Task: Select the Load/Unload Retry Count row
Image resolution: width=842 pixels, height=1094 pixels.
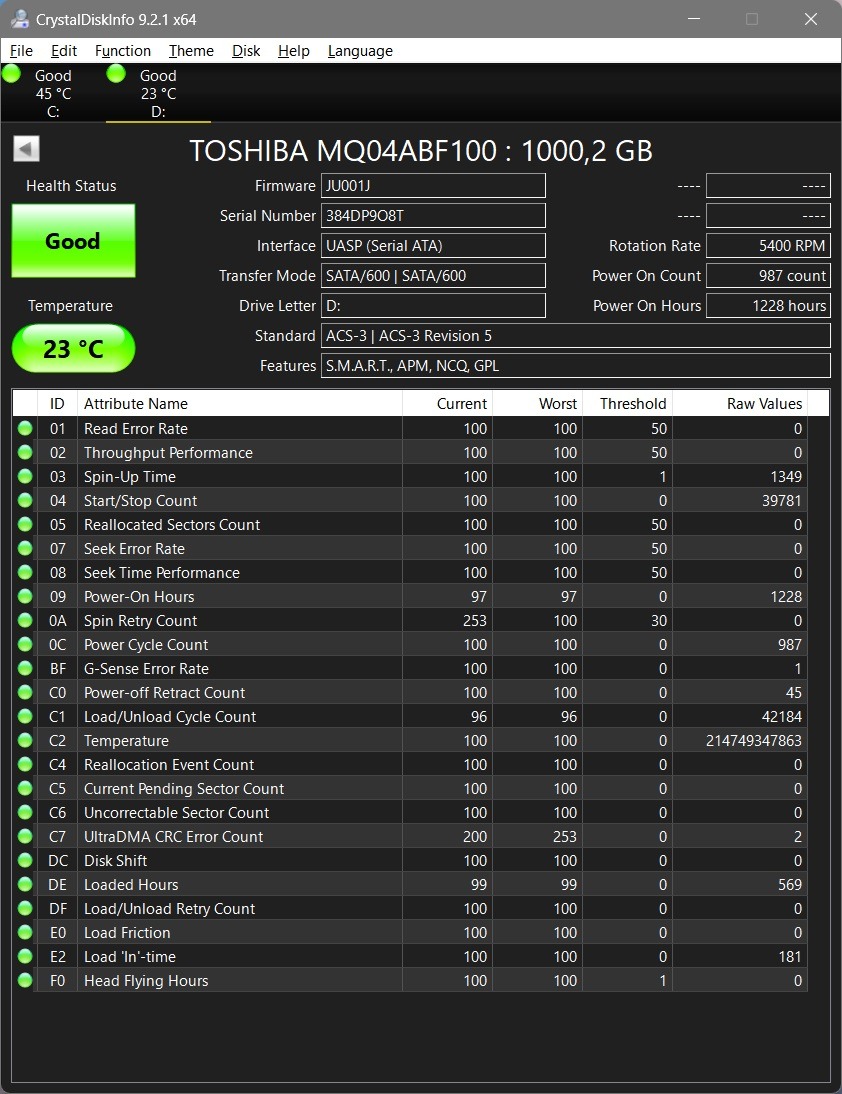Action: (x=410, y=908)
